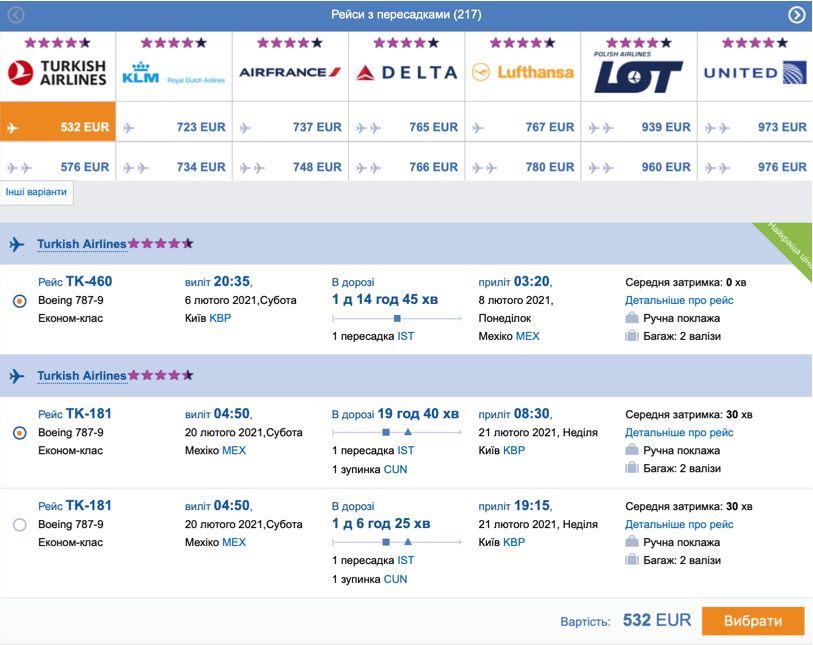813x645 pixels.
Task: Choose the Delta airline logo
Action: pyautogui.click(x=406, y=73)
